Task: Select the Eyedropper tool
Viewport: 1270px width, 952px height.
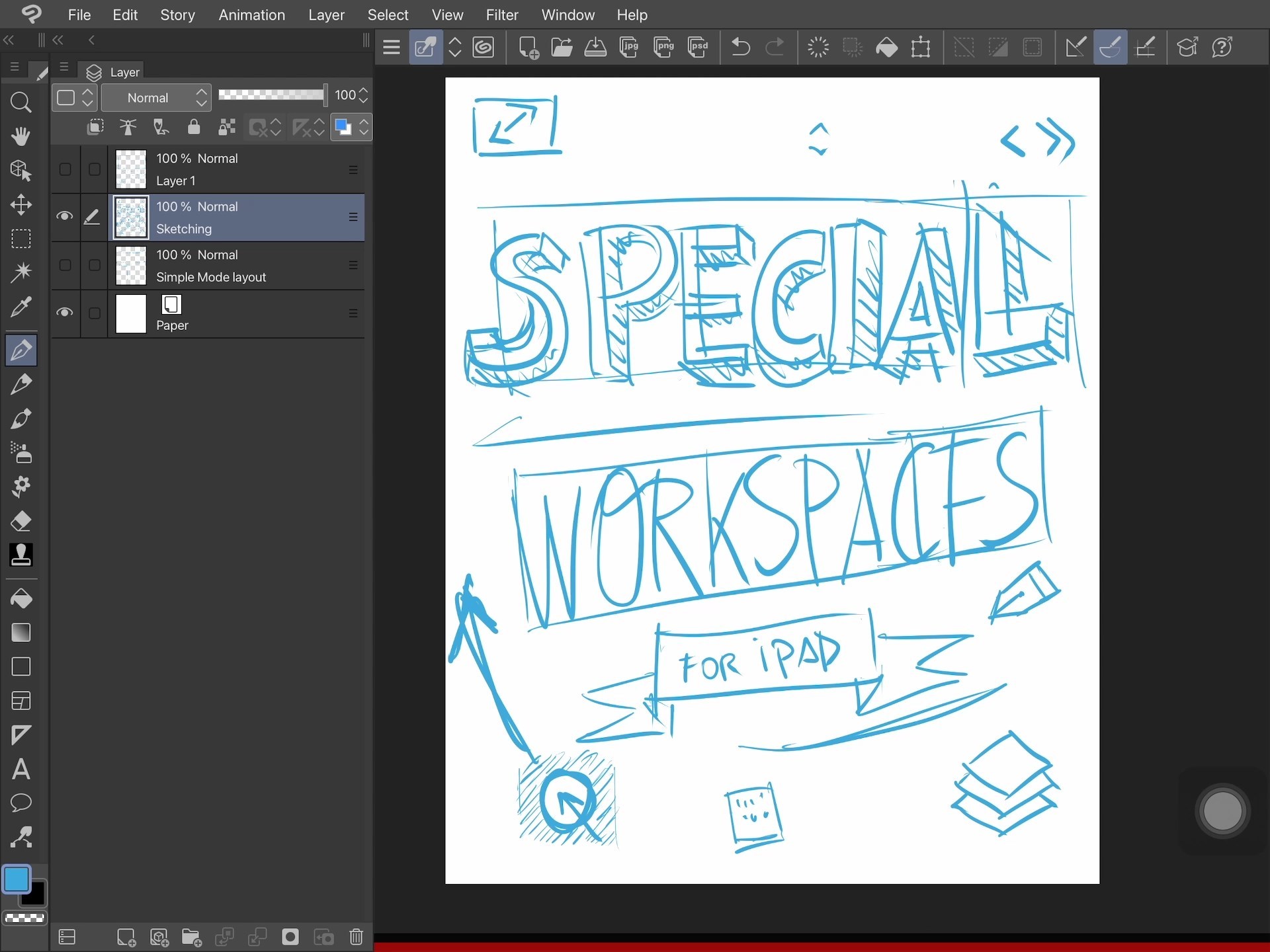Action: pos(21,307)
